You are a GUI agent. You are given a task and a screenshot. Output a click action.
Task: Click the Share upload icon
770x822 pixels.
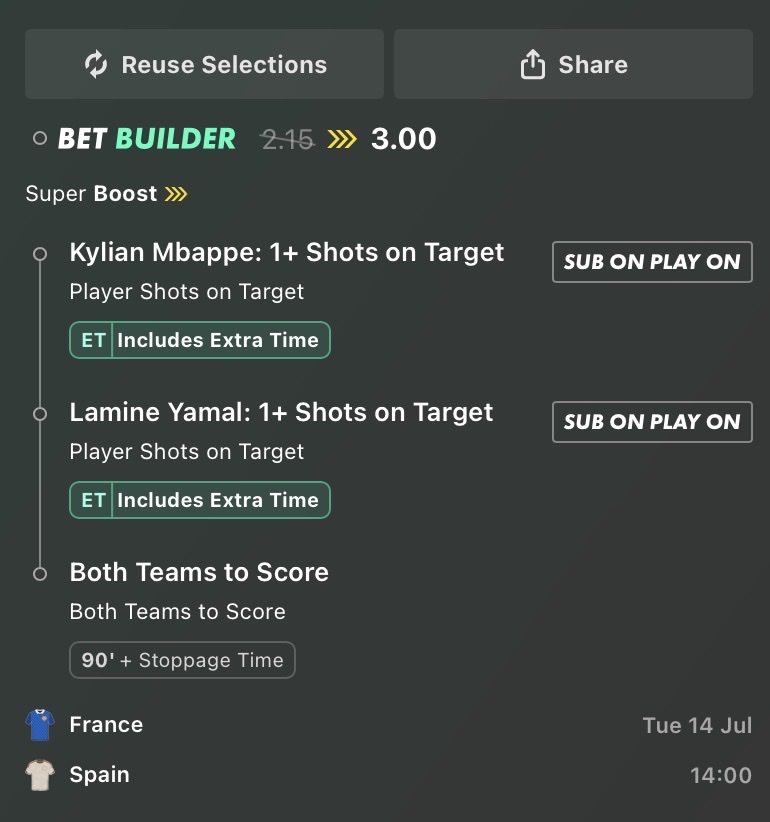tap(533, 64)
